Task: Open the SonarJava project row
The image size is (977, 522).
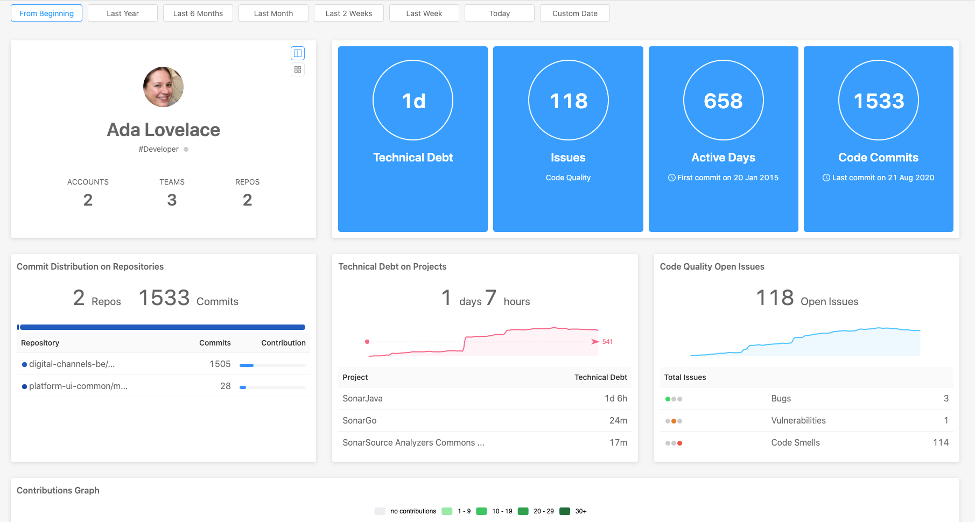Action: tap(363, 398)
